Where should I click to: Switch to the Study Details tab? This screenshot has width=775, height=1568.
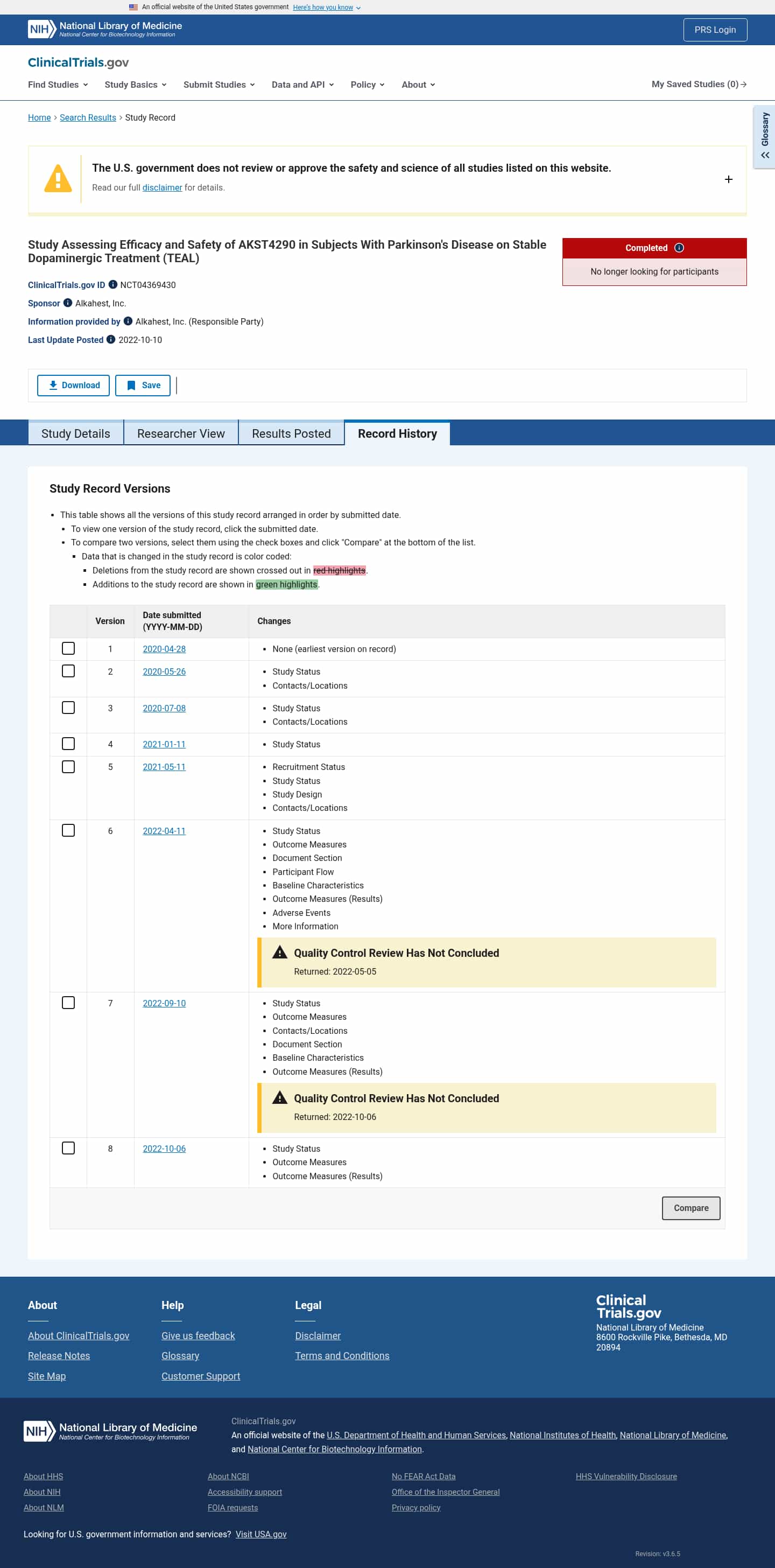tap(76, 433)
